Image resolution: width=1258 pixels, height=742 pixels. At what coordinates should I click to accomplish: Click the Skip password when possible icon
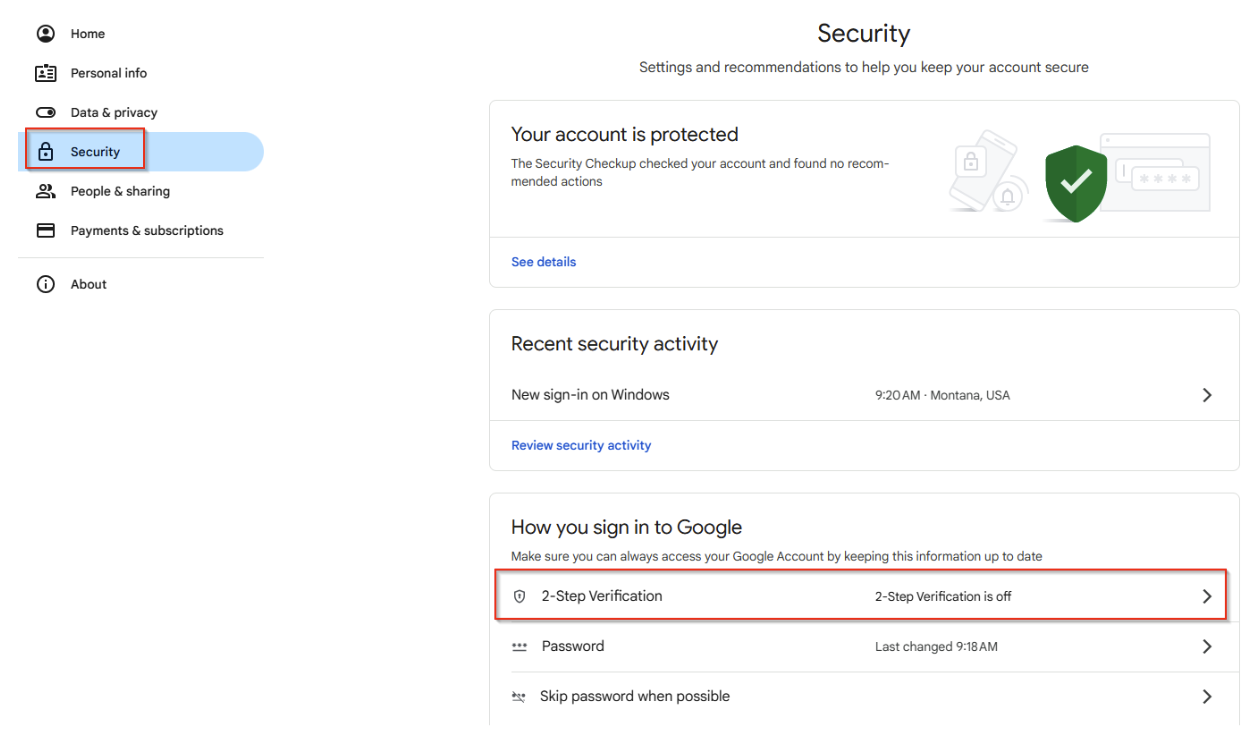519,697
